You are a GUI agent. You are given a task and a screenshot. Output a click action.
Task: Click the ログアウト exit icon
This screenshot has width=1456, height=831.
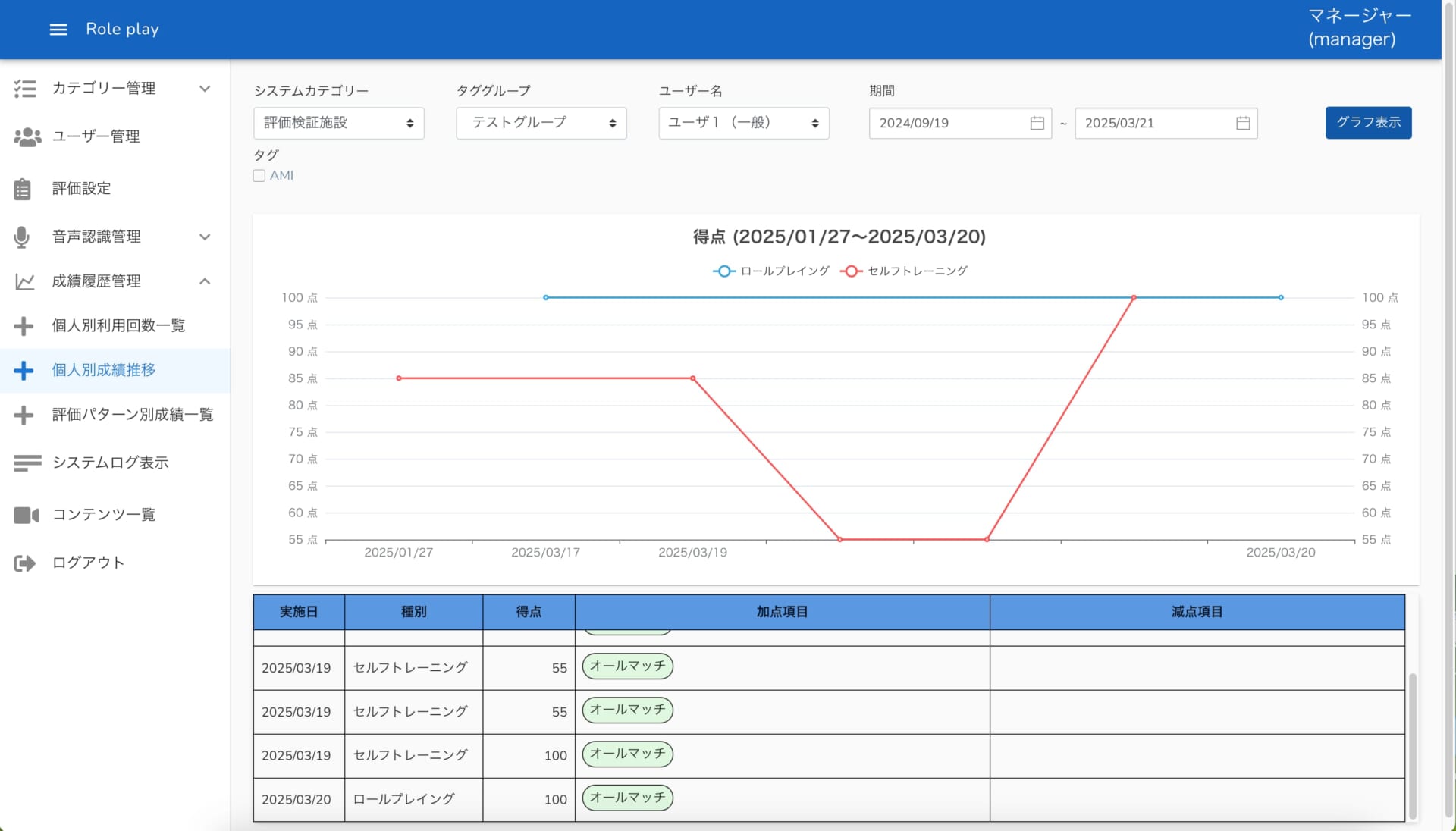pos(24,563)
